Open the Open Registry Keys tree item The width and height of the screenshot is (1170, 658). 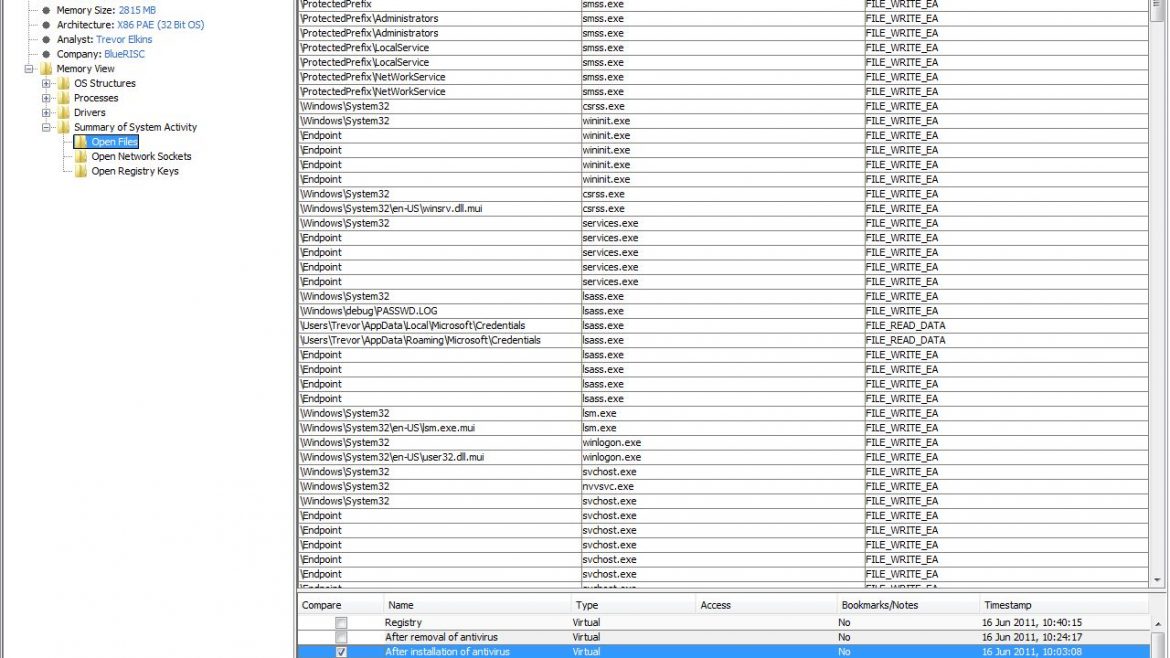pyautogui.click(x=135, y=171)
